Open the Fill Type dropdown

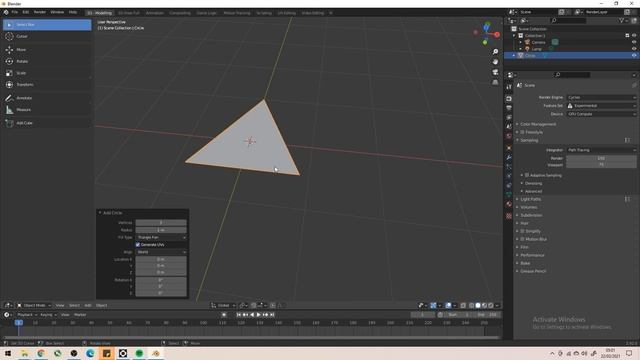[161, 238]
